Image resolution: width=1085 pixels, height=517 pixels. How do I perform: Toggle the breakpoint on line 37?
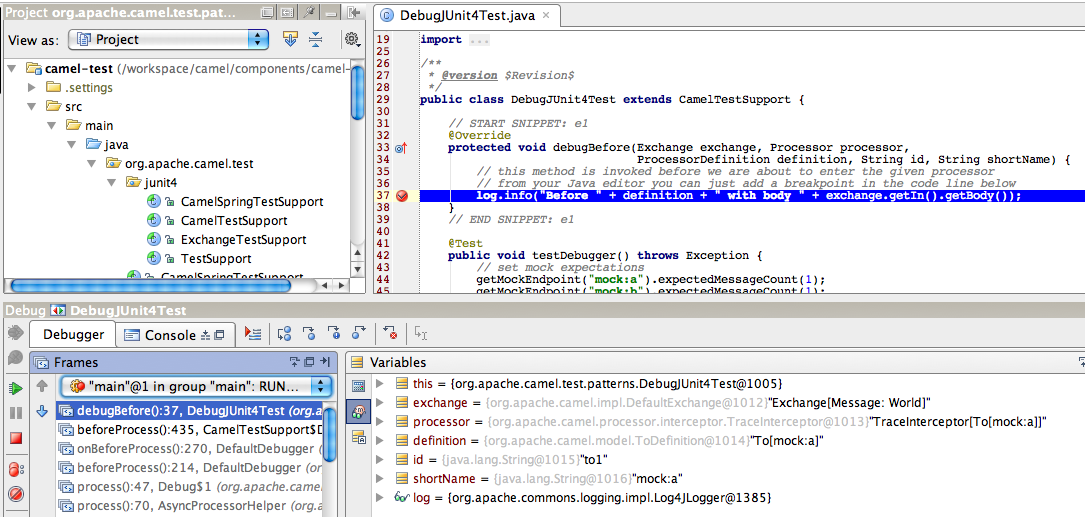pos(402,196)
